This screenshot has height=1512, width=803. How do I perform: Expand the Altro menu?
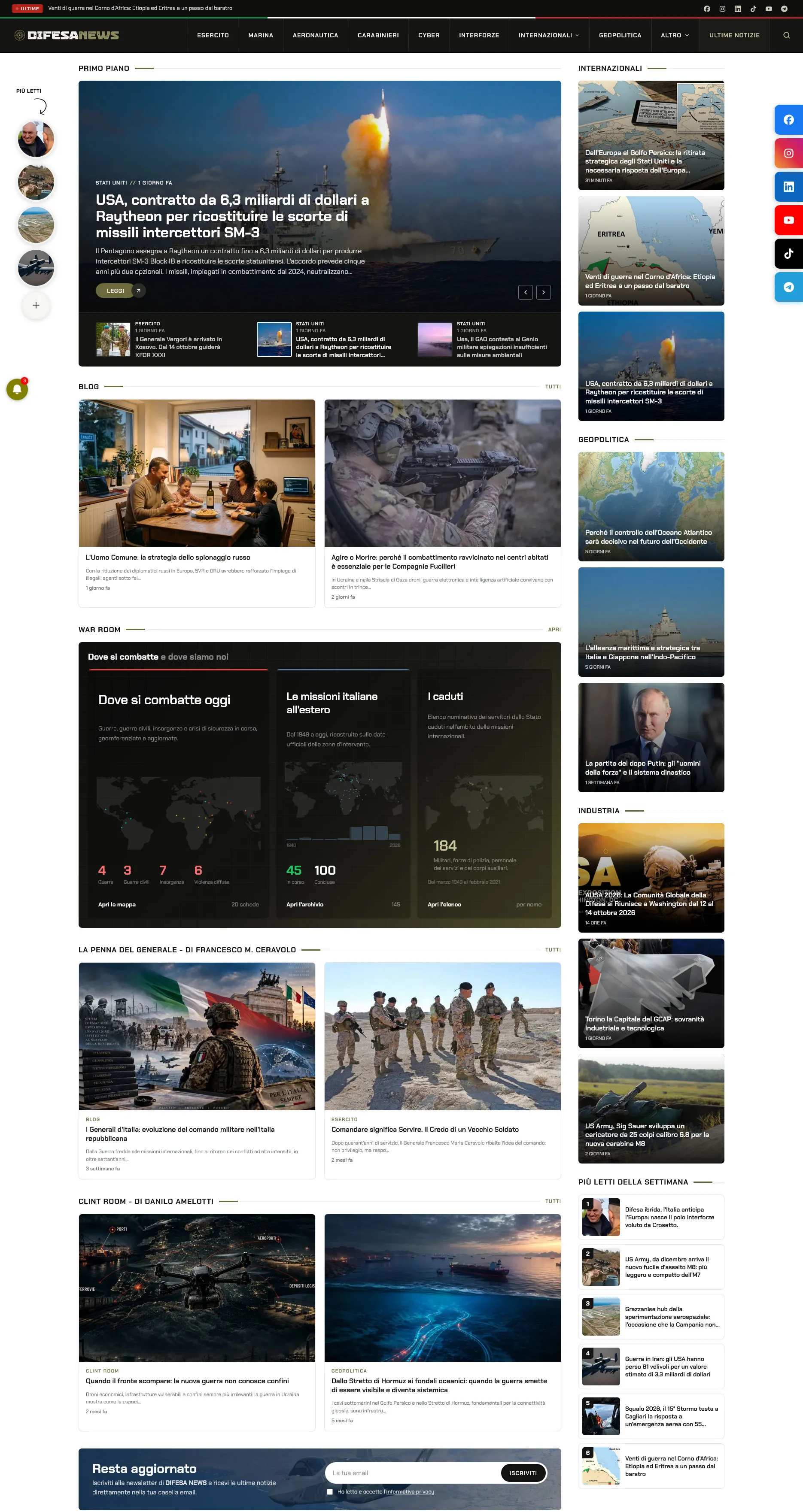[674, 35]
